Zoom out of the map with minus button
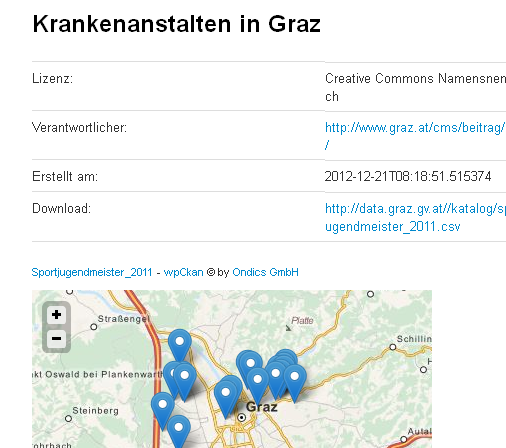506x448 pixels. (x=56, y=339)
